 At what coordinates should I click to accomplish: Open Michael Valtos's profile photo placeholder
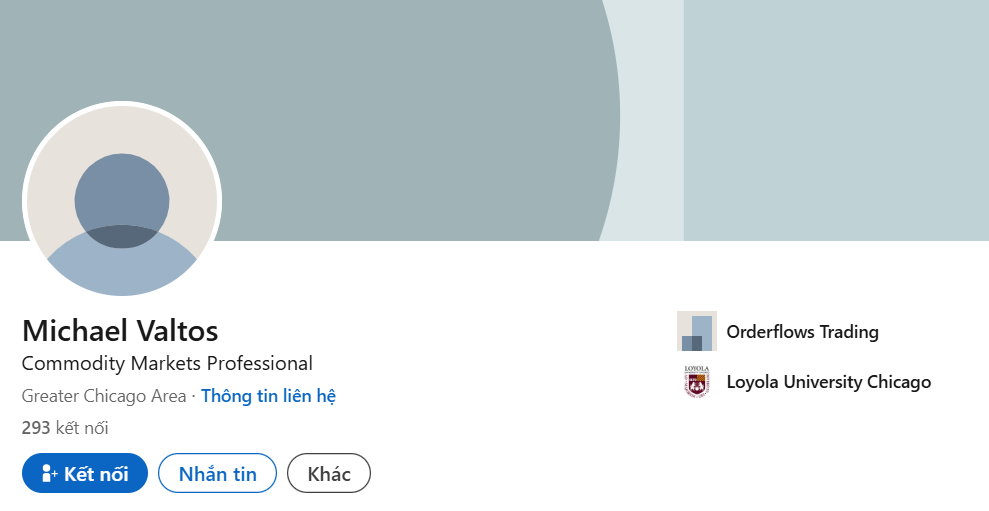(x=122, y=200)
